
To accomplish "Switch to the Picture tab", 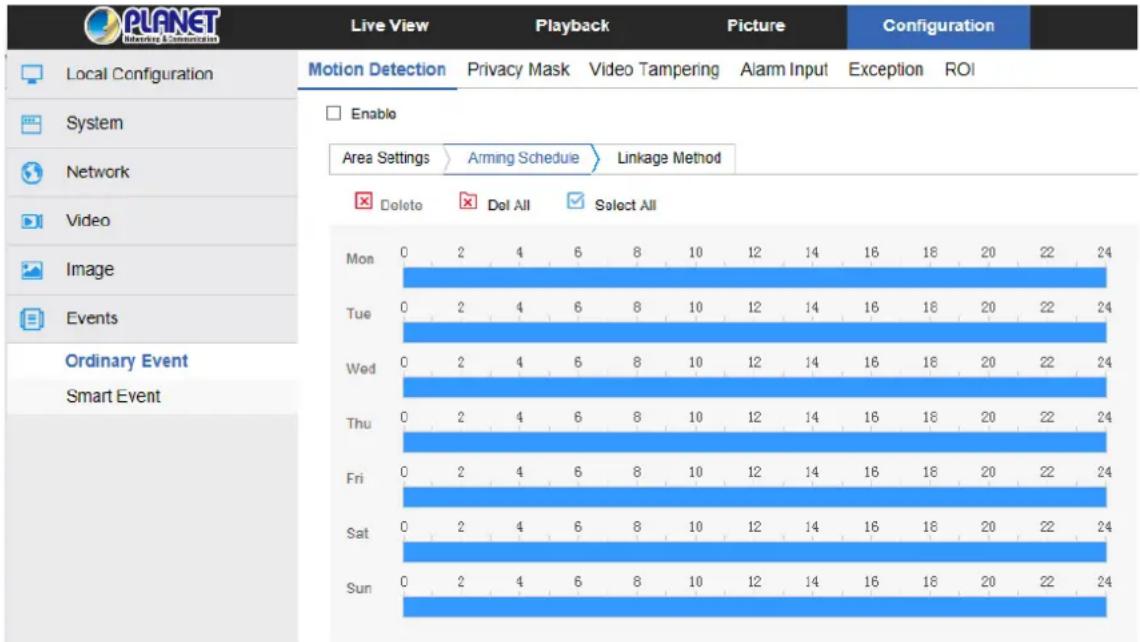I will point(756,25).
